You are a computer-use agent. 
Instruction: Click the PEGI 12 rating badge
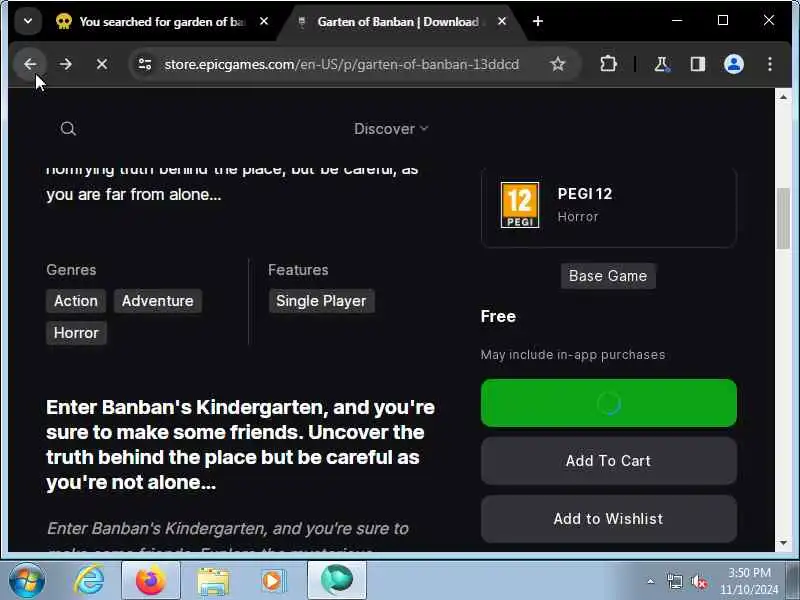pos(520,205)
